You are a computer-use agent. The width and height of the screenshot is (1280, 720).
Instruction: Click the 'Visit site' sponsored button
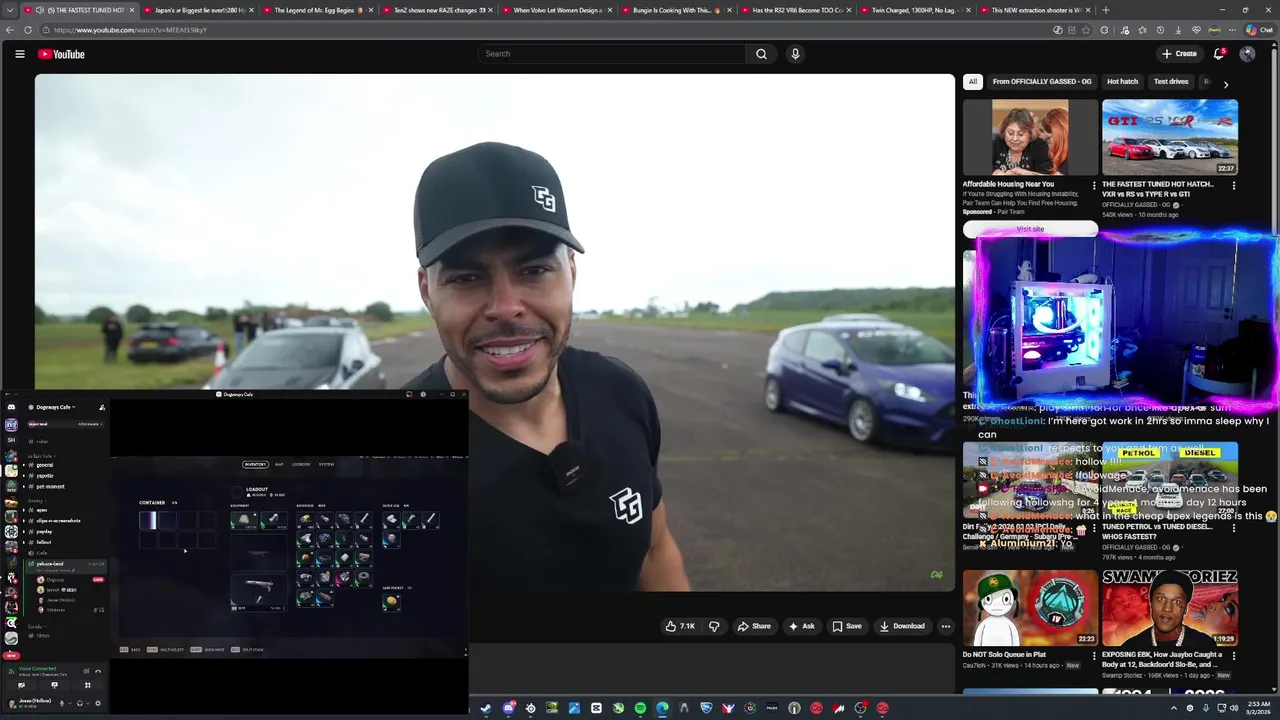1030,229
